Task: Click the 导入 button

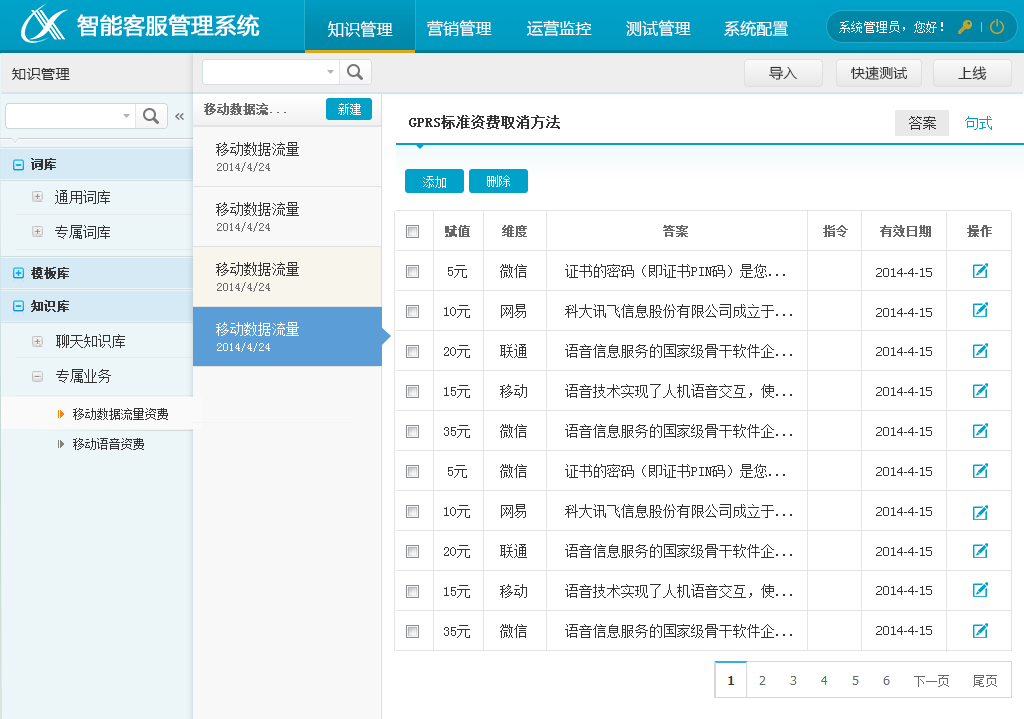Action: tap(783, 73)
